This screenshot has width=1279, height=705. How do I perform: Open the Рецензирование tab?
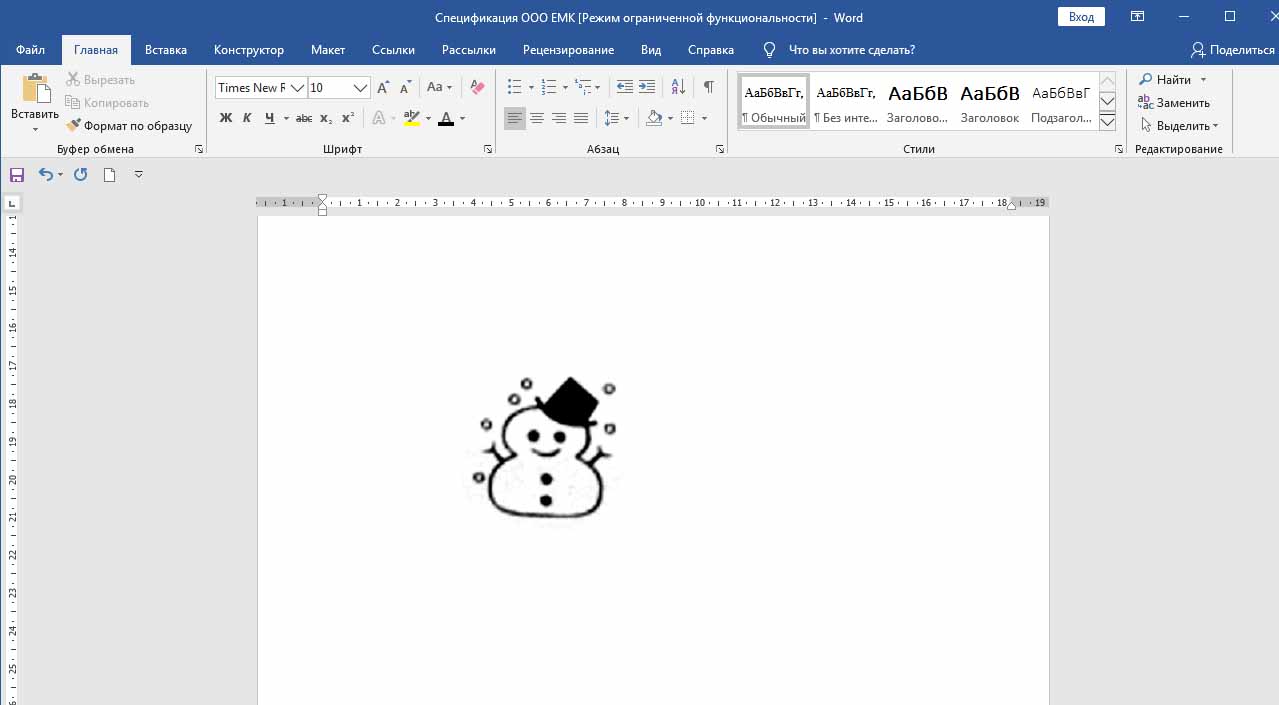pos(568,50)
